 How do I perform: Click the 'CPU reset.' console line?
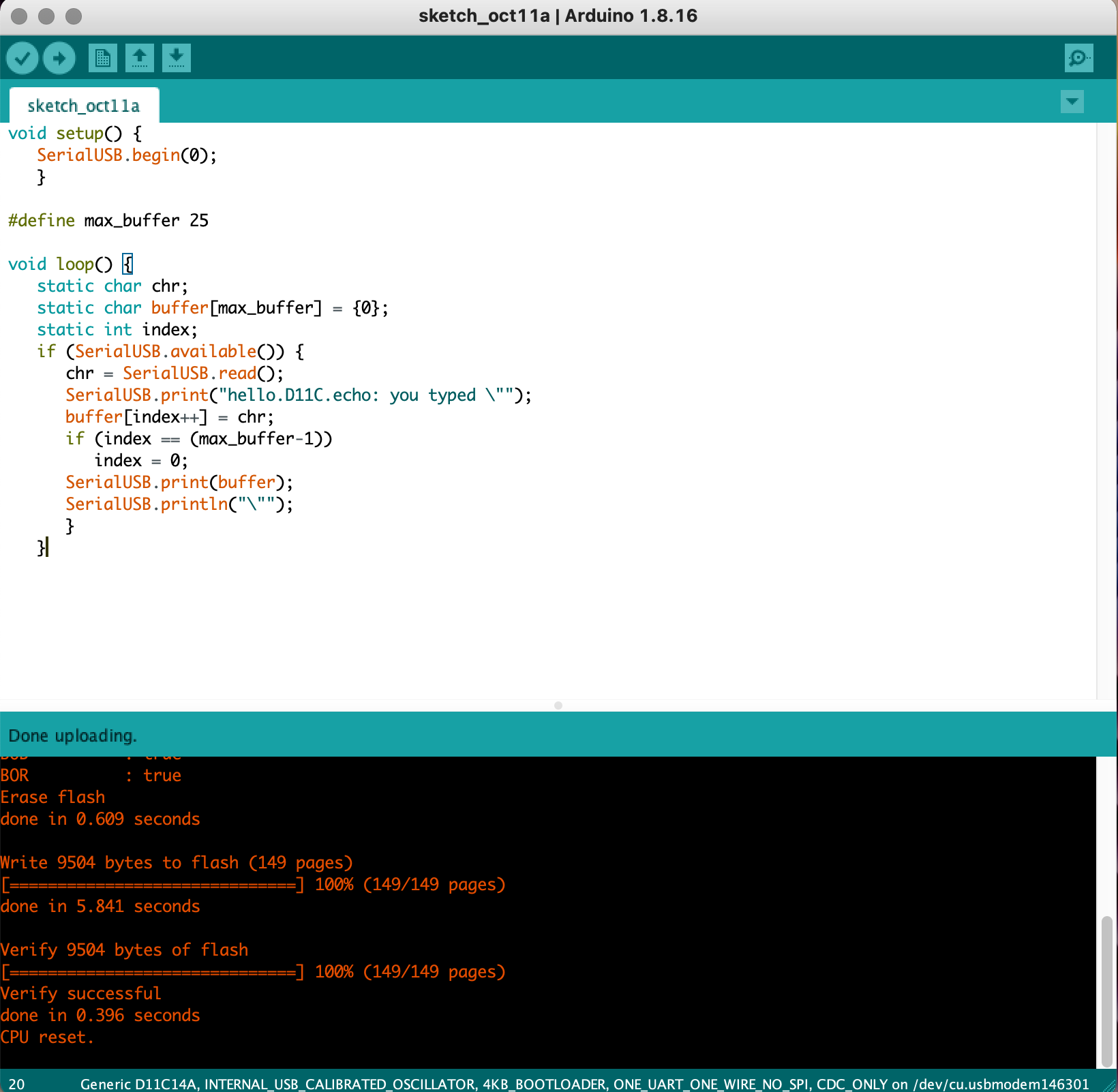[x=47, y=1037]
